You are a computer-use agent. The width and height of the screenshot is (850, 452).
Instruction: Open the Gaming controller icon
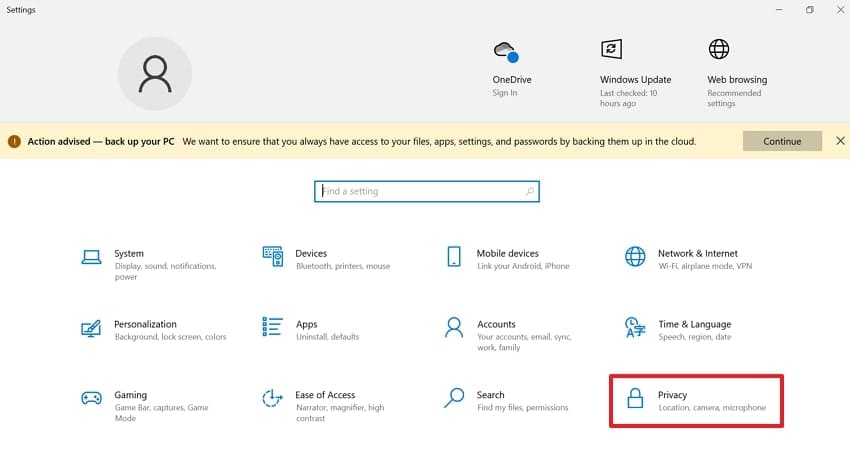pos(91,398)
